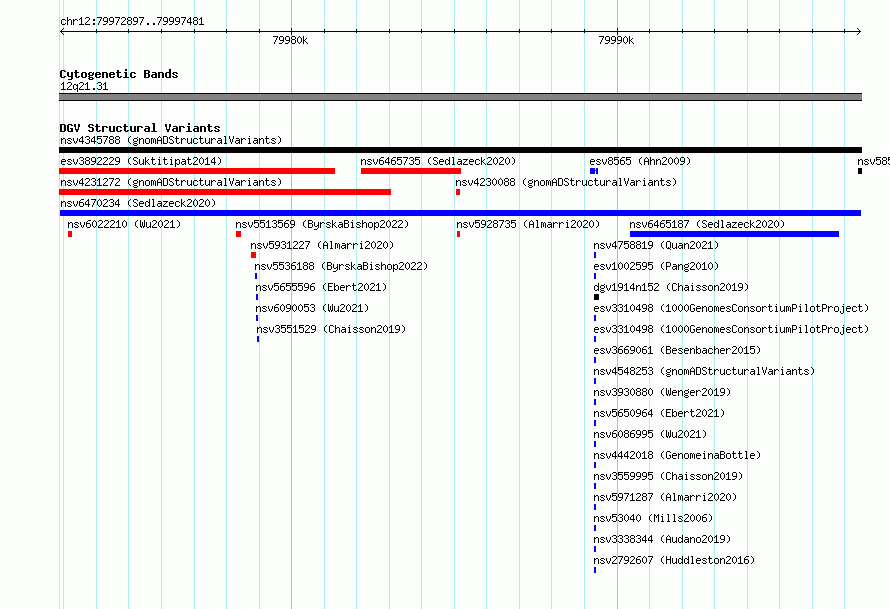The height and width of the screenshot is (609, 890).
Task: Open variant nsv4231272 (gnomADStructuralVariants) label
Action: click(171, 182)
